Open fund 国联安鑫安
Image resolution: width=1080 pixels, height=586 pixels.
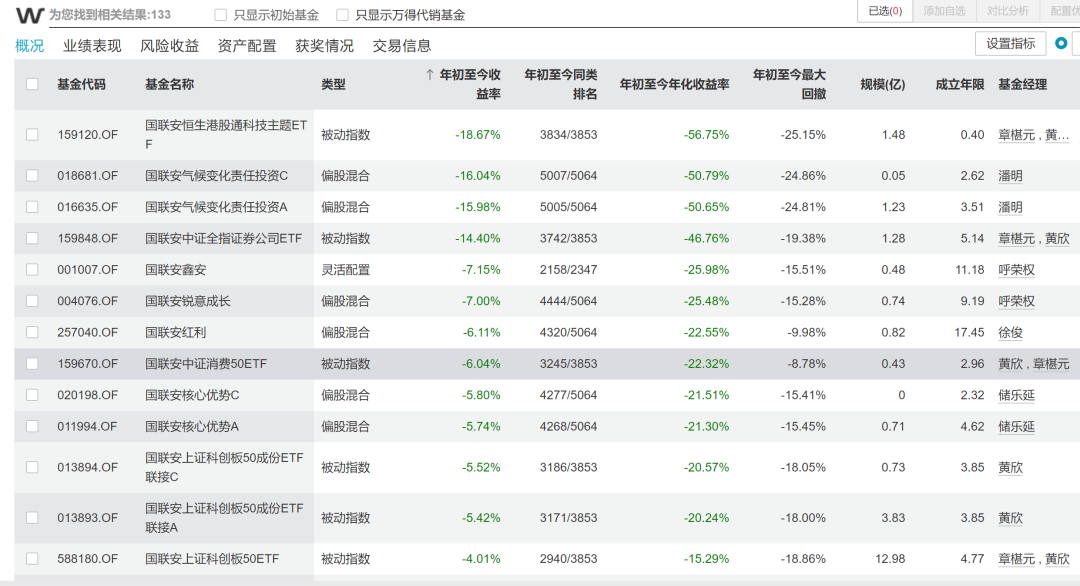tap(176, 269)
